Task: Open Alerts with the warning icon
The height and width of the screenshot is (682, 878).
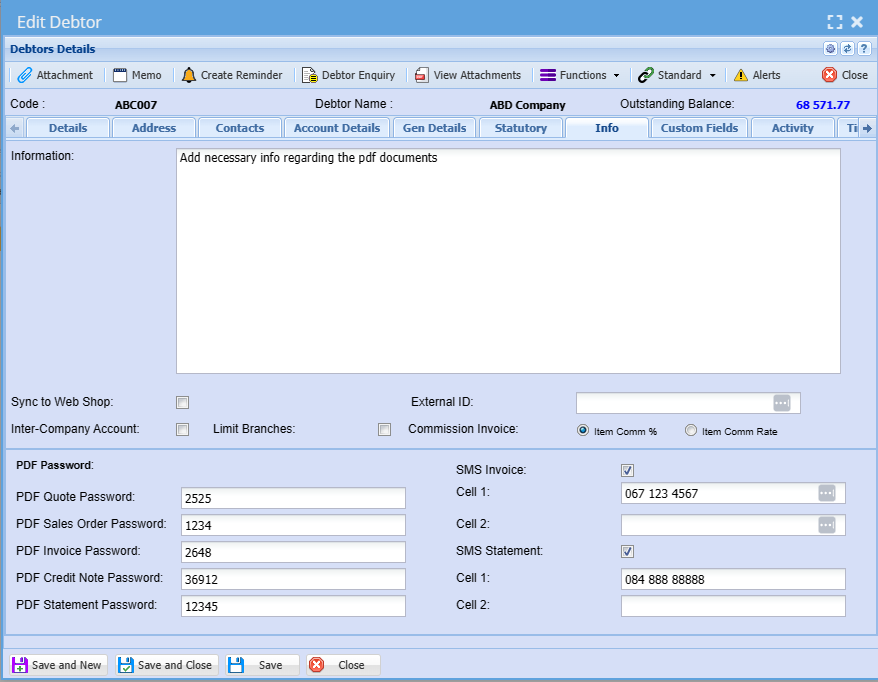Action: [x=741, y=75]
